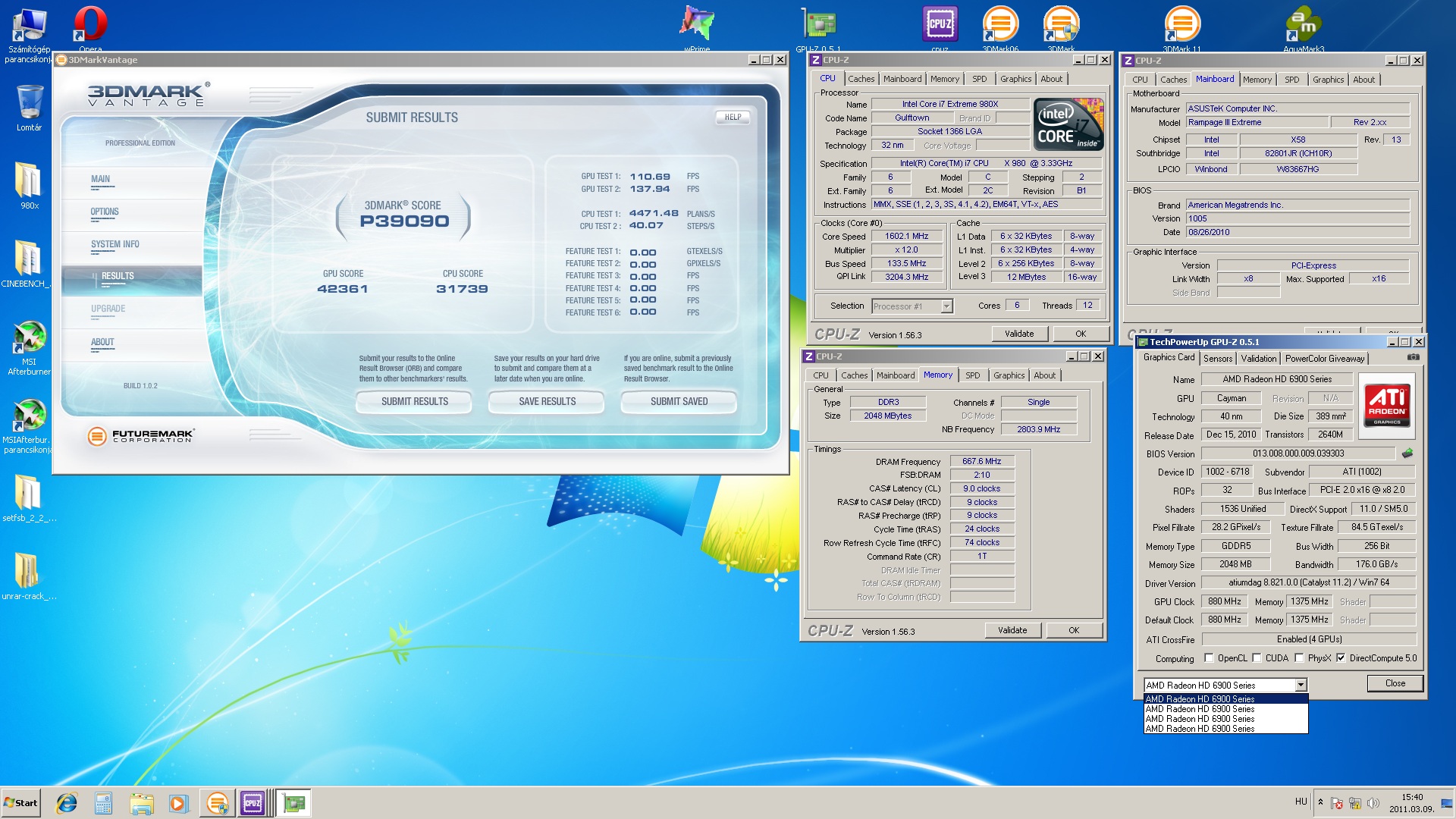
Task: Open the unrar-crack archive icon
Action: (x=29, y=576)
